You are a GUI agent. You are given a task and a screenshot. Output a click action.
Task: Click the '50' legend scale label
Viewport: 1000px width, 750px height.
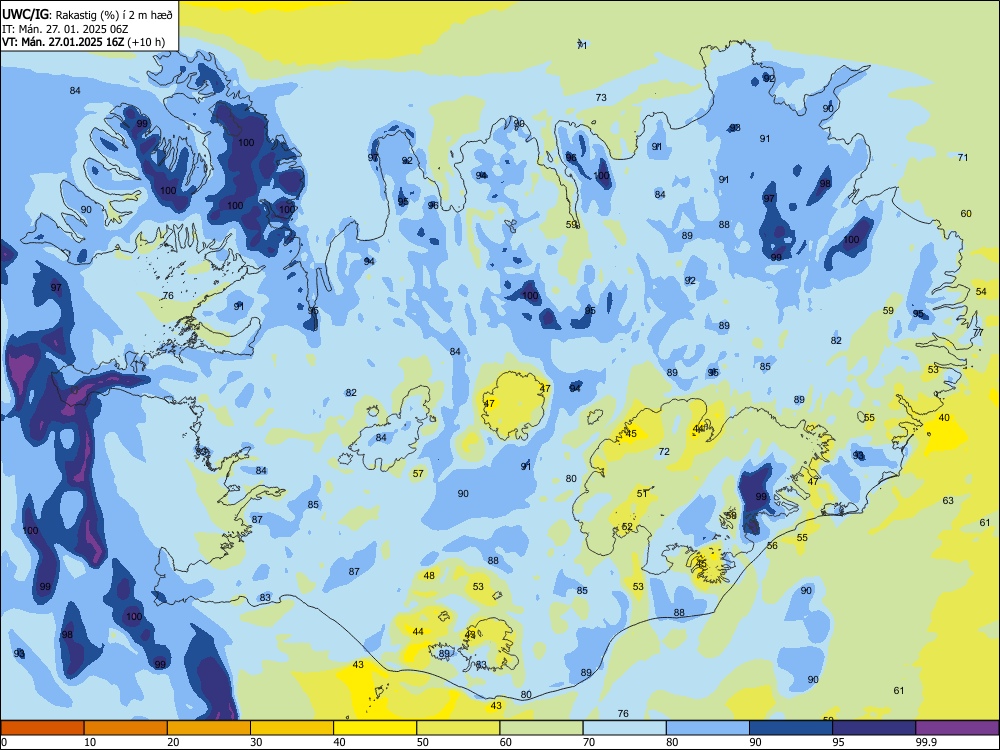click(x=423, y=742)
